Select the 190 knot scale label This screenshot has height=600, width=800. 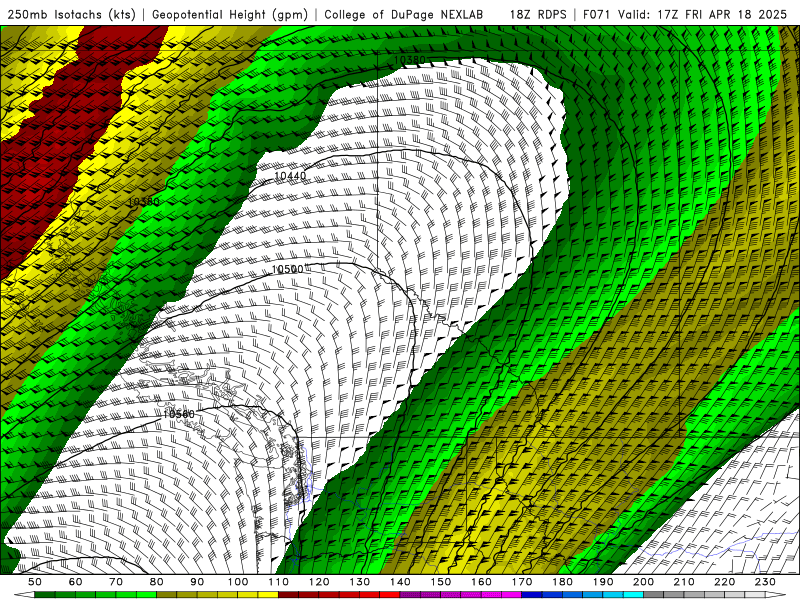click(x=603, y=582)
